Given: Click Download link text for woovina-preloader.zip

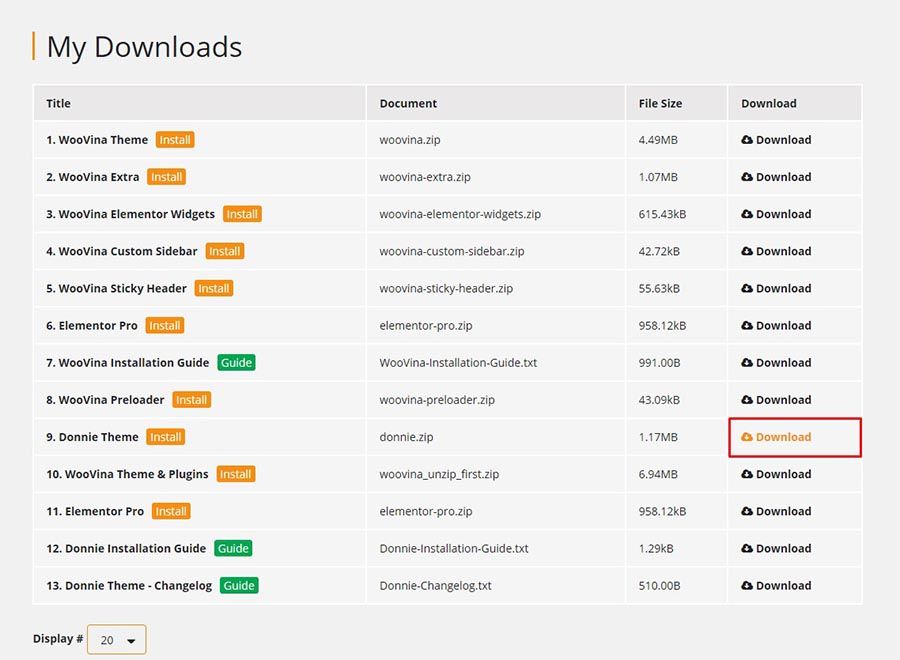Looking at the screenshot, I should tap(783, 399).
